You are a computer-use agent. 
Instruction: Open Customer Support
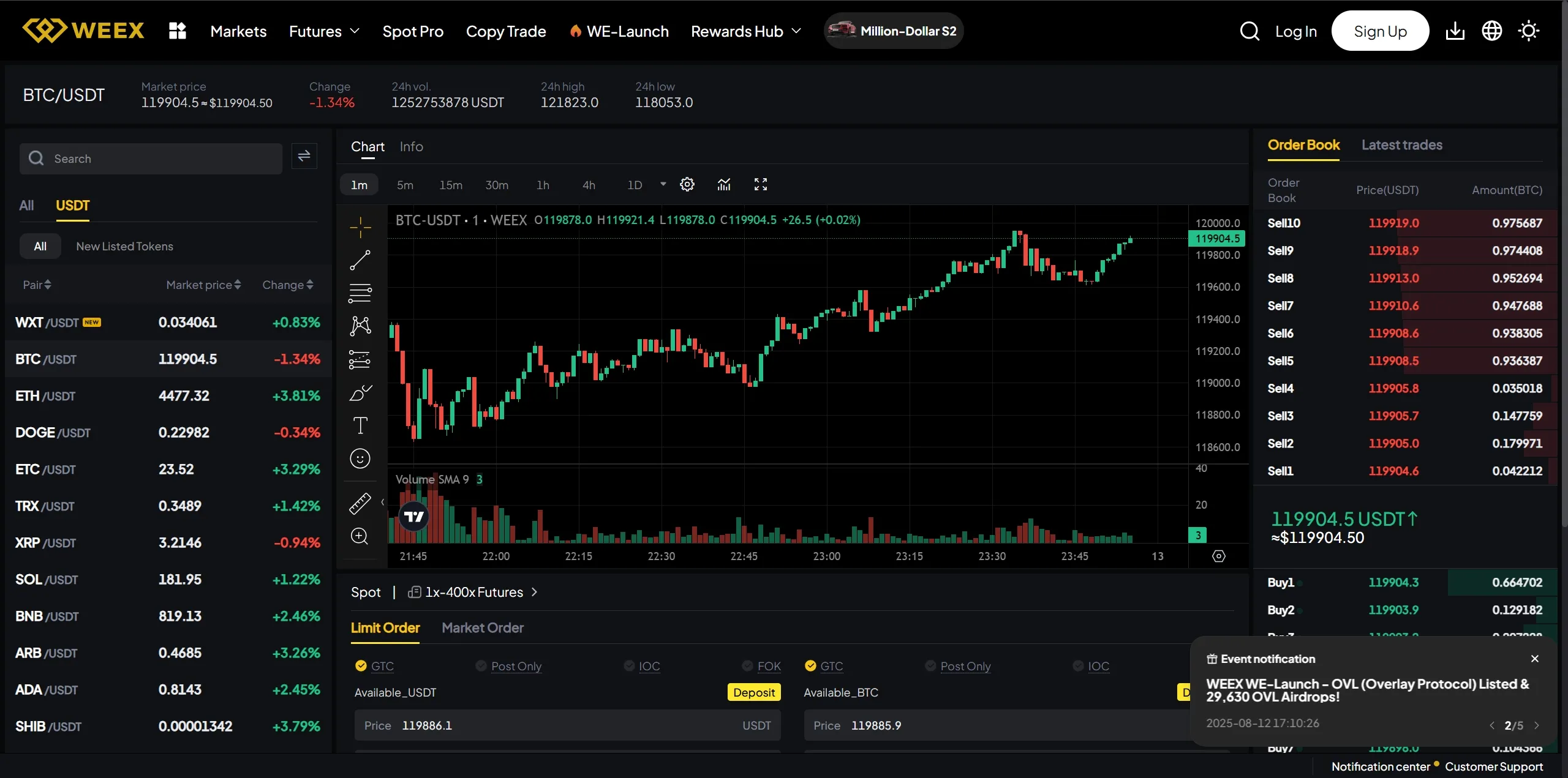pyautogui.click(x=1494, y=766)
